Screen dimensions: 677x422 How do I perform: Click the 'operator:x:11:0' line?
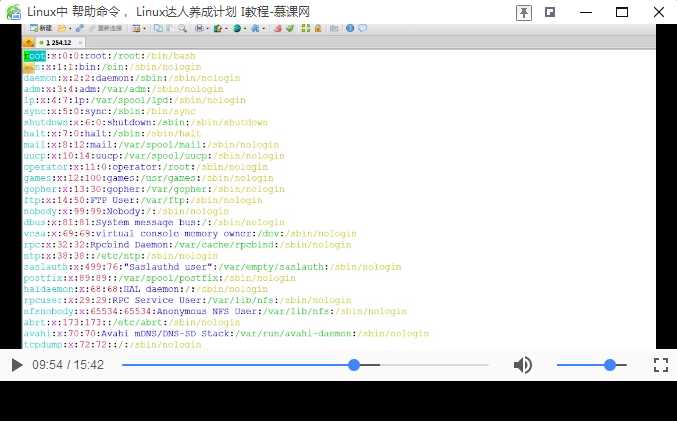tap(146, 167)
